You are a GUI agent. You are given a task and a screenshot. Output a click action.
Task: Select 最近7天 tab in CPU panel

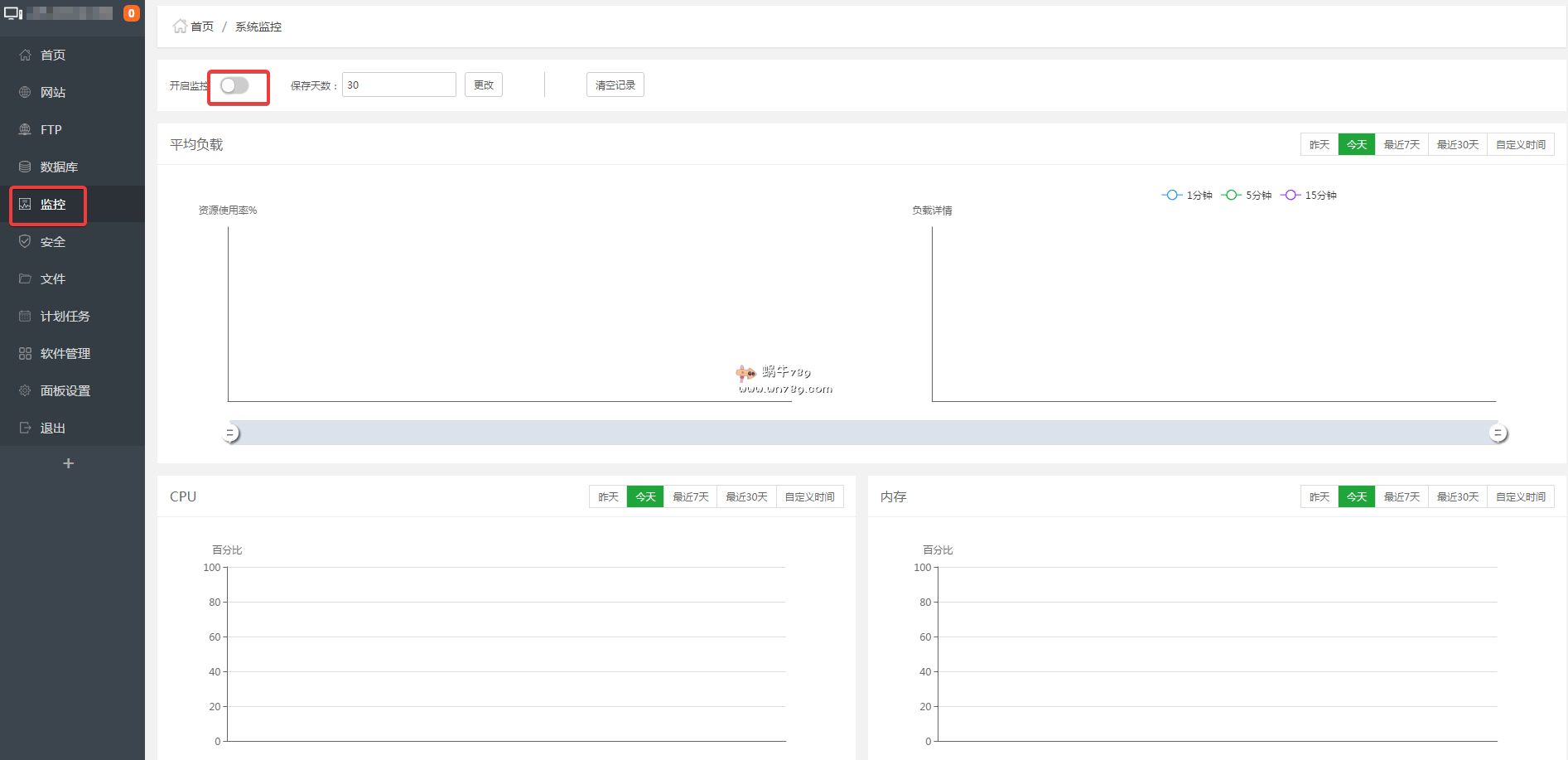pyautogui.click(x=690, y=497)
